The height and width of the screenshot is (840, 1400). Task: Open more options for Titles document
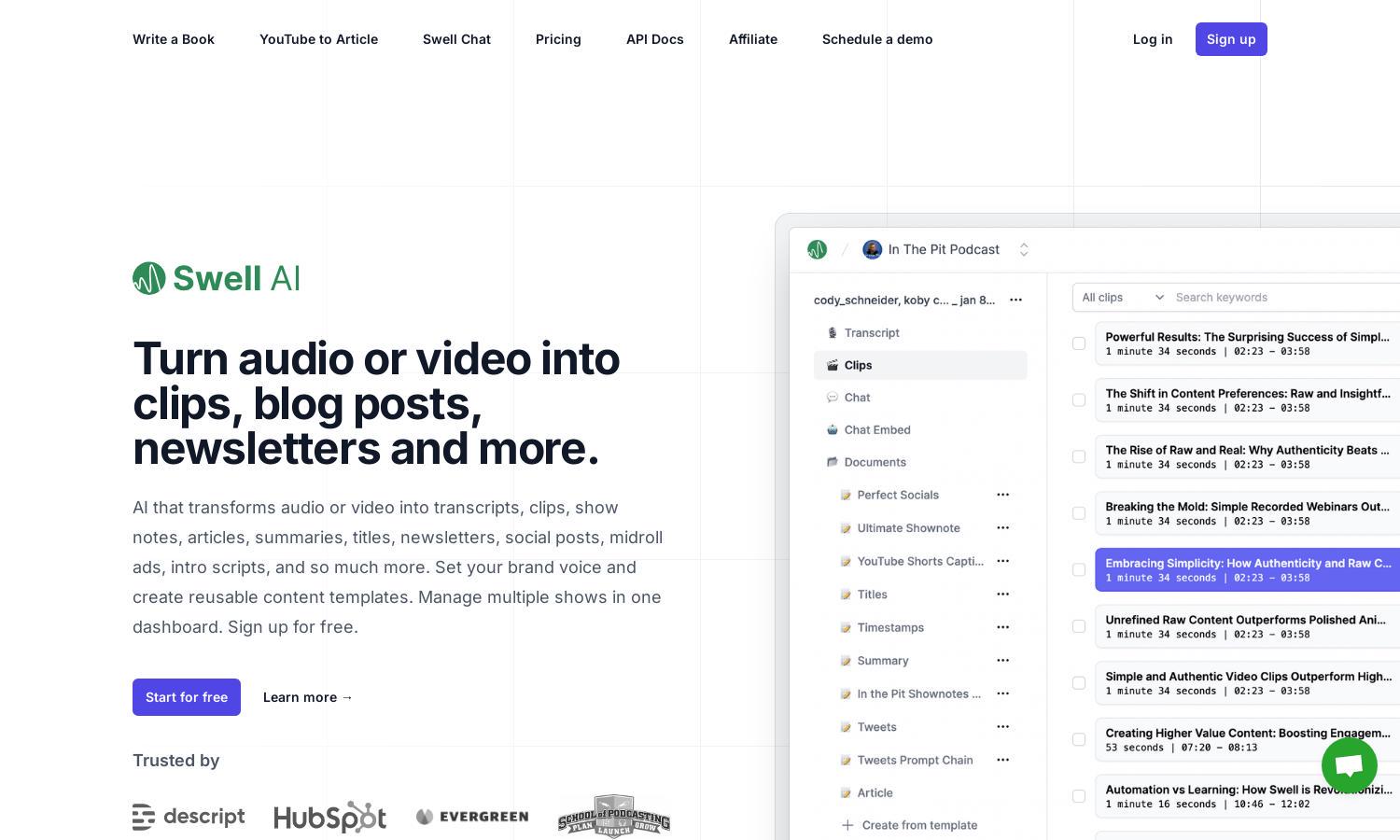[x=1002, y=595]
